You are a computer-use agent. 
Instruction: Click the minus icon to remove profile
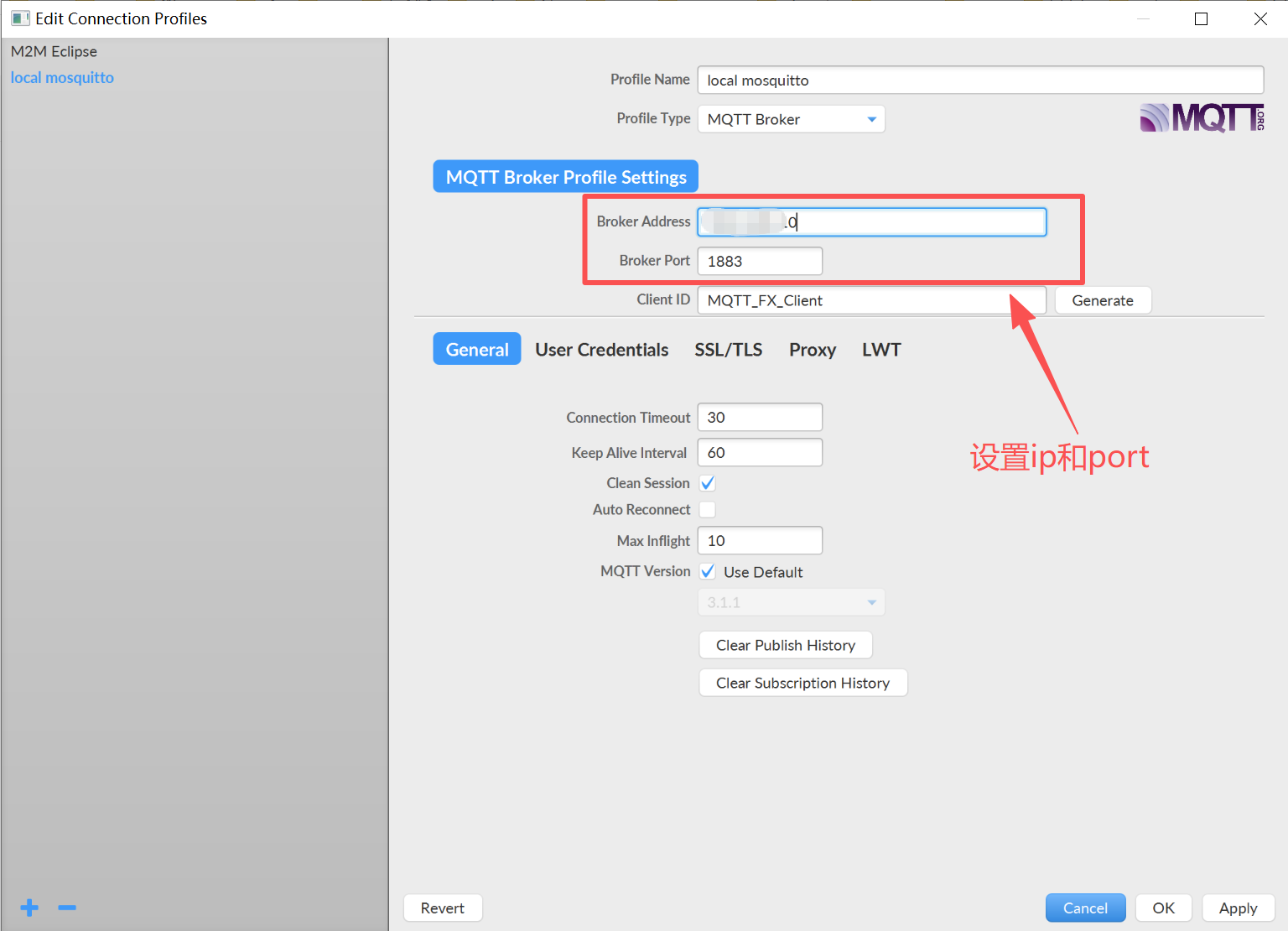(67, 908)
